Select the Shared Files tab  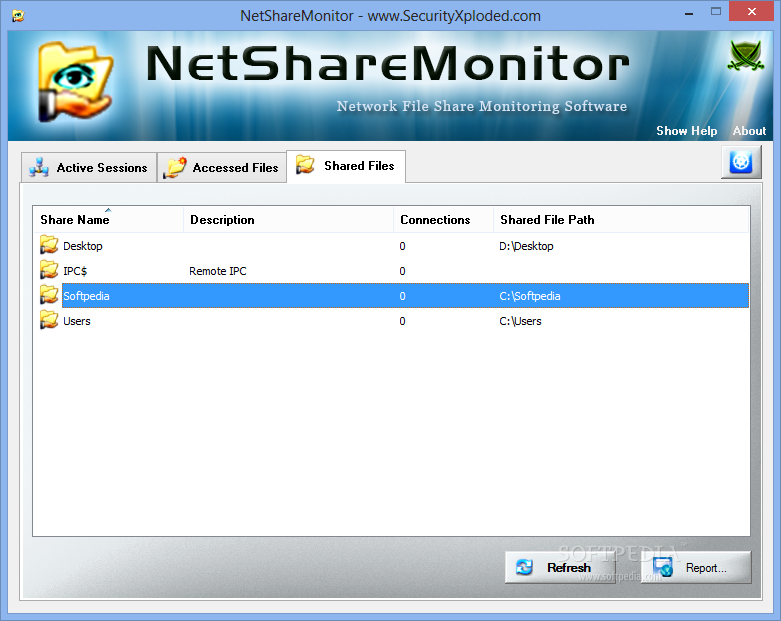click(346, 166)
